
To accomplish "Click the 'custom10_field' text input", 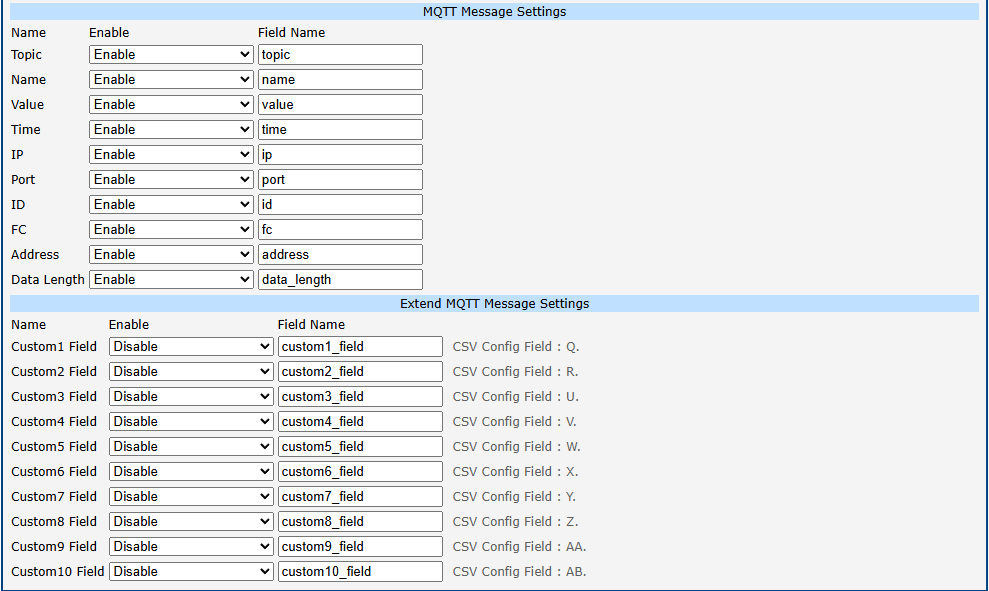I will click(360, 571).
